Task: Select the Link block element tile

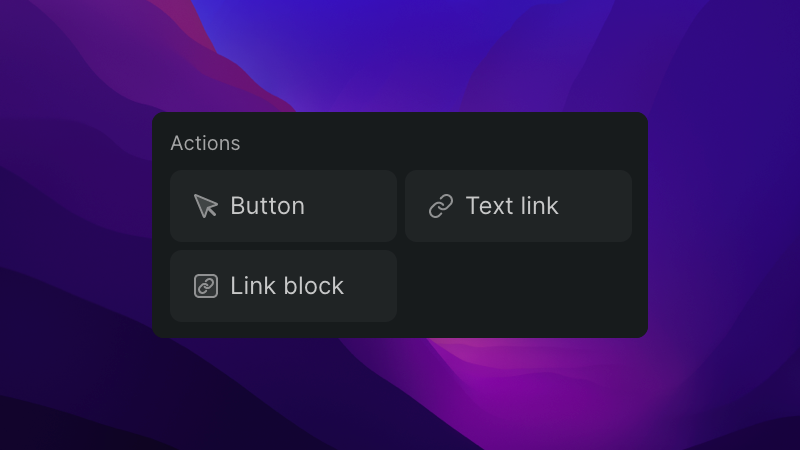Action: (283, 286)
